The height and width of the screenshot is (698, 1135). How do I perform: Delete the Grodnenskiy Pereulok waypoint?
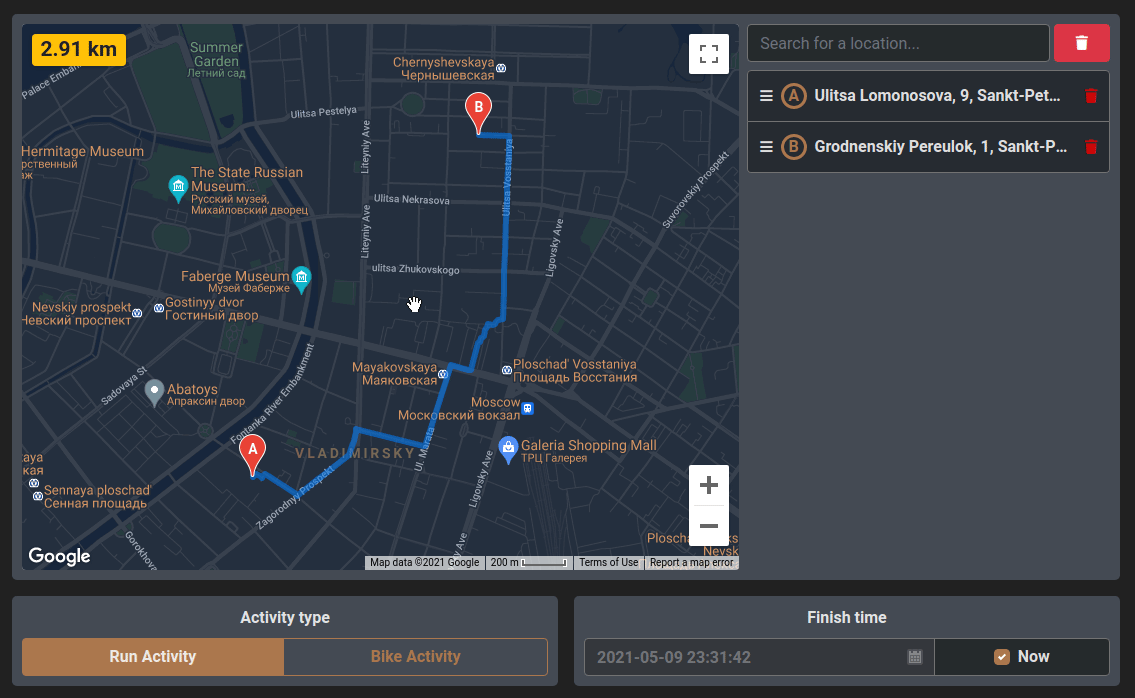click(1091, 147)
